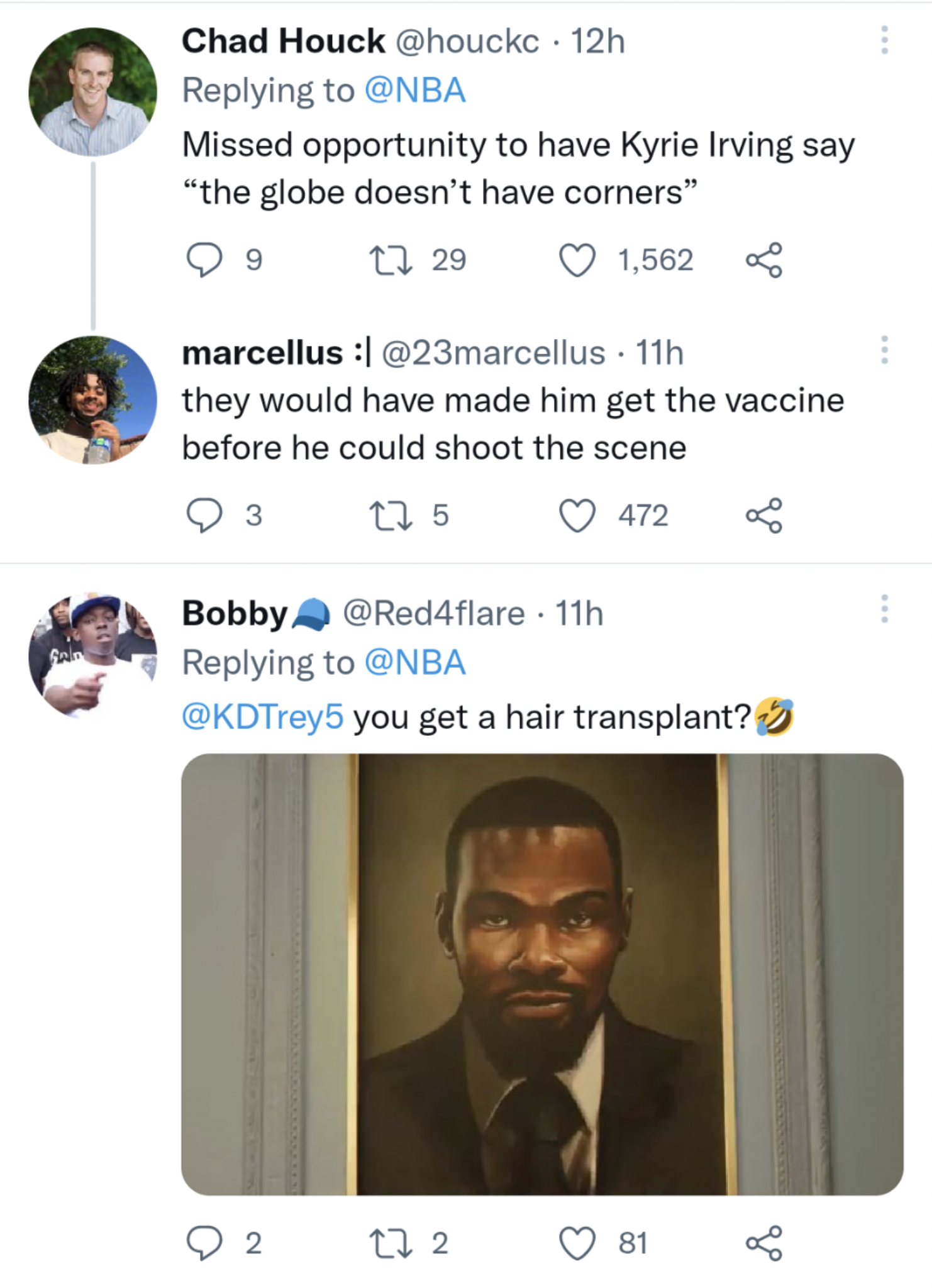Open the @KDTrey5 mention link
Screen dimensions: 932x1288
(263, 717)
